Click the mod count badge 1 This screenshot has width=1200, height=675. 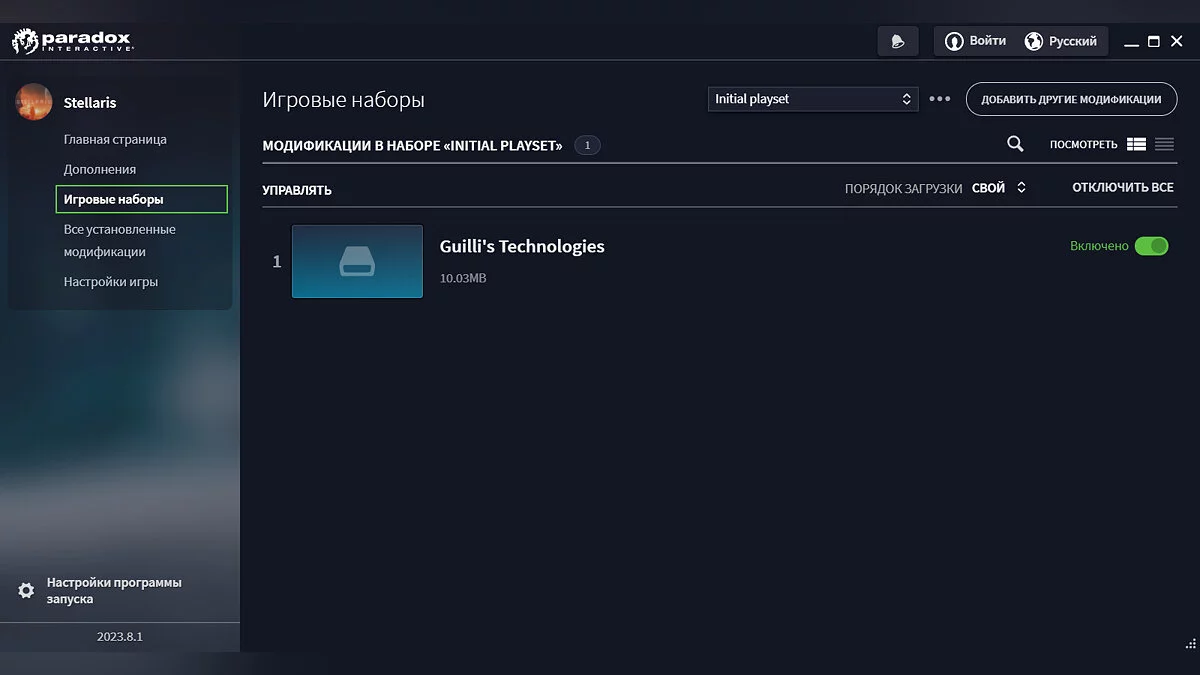[587, 145]
